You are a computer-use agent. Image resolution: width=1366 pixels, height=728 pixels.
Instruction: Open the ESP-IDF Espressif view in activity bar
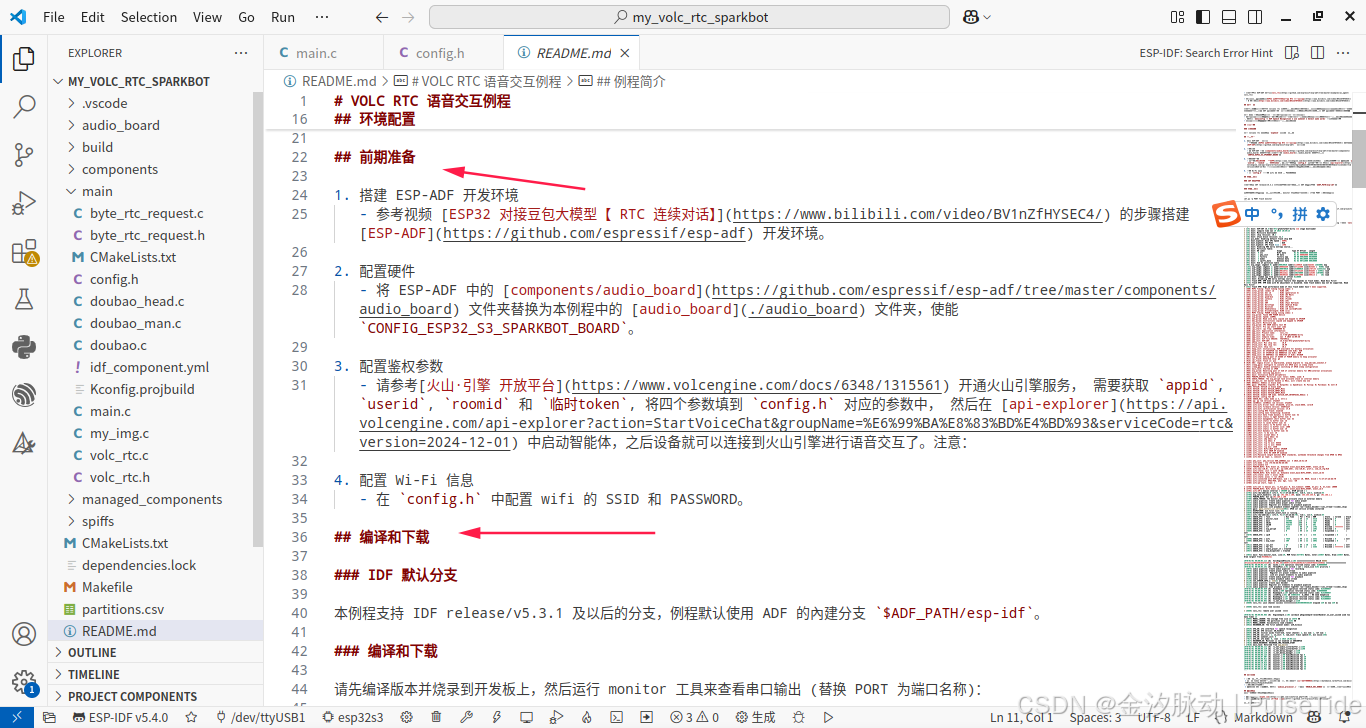24,394
